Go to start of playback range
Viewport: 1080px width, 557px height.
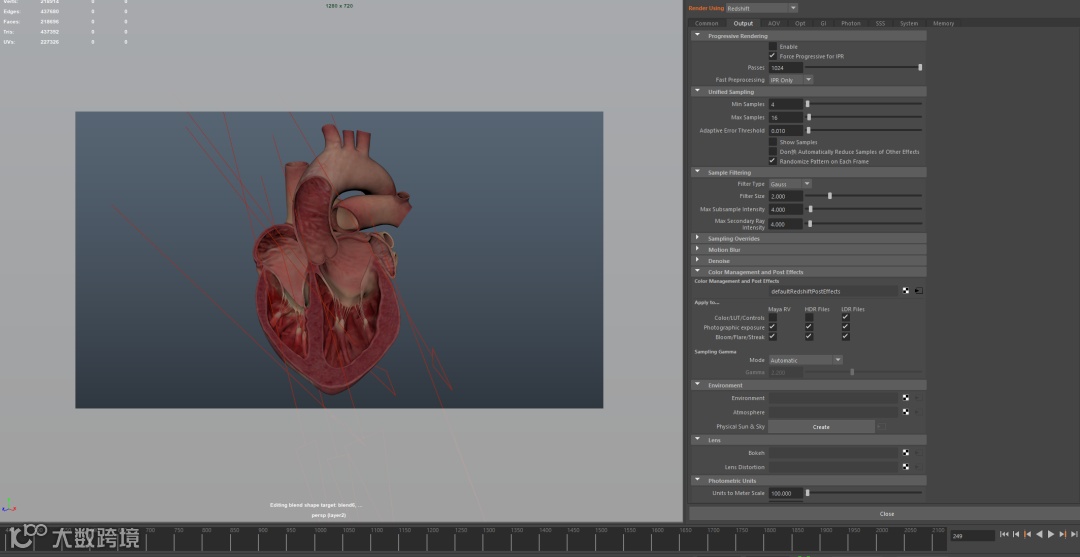[1004, 535]
